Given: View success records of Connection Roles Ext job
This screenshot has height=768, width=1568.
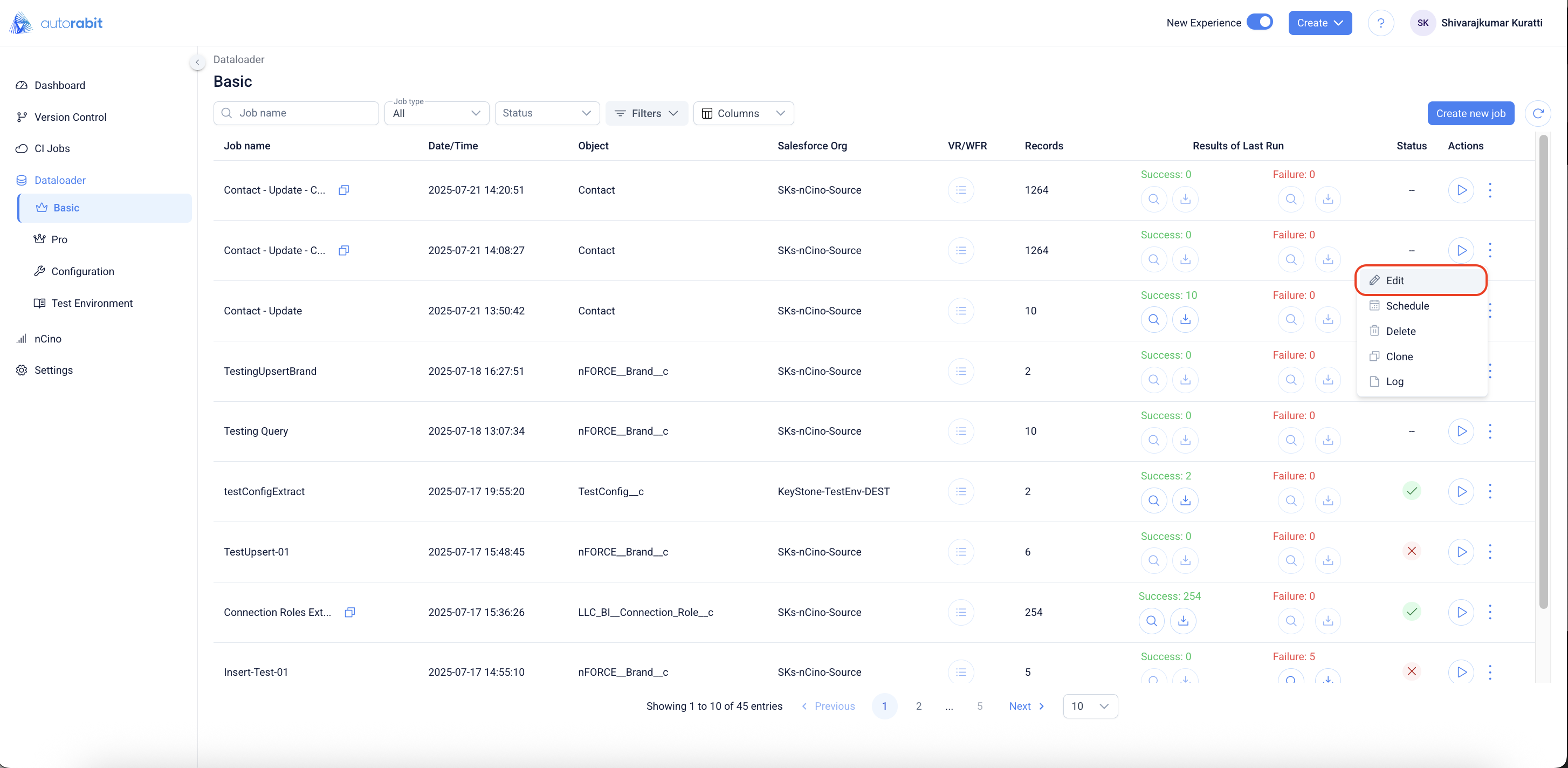Looking at the screenshot, I should [x=1151, y=621].
